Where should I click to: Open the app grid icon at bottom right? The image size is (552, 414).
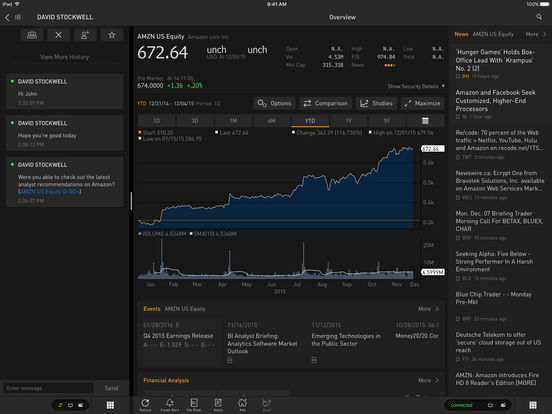pos(533,405)
